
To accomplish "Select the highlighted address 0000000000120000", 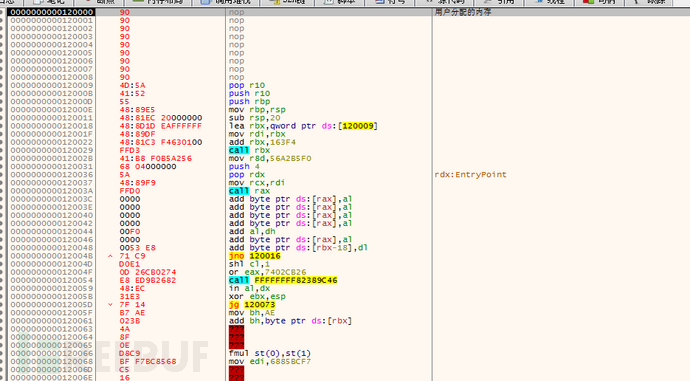I will 51,12.
